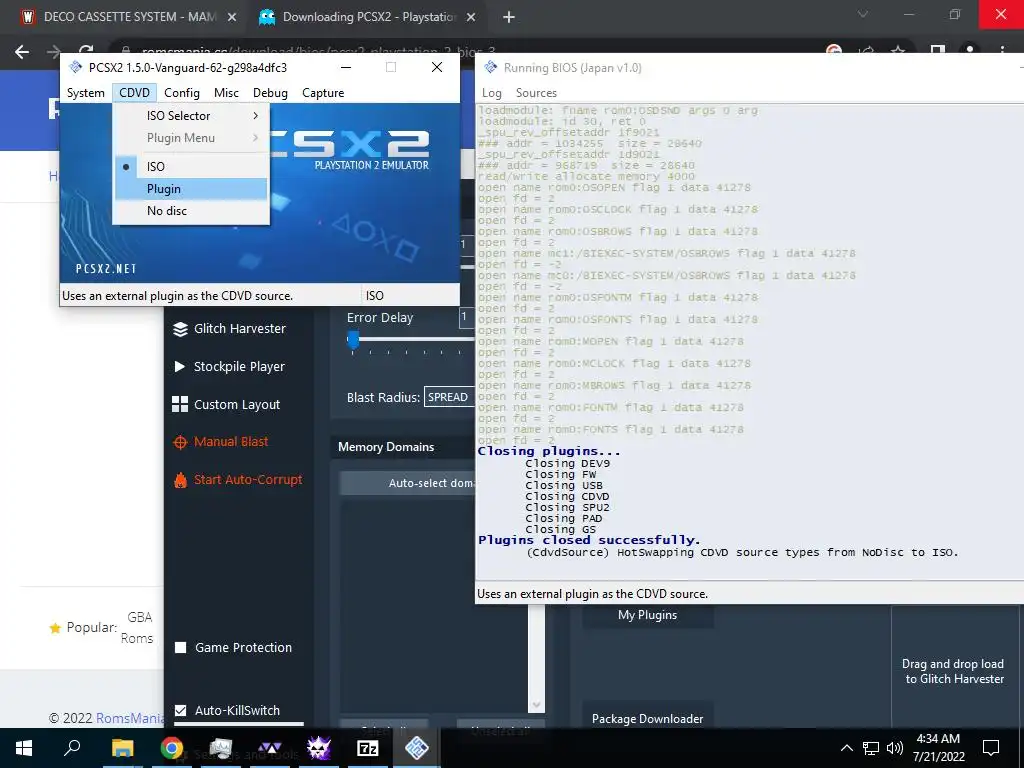Open the System menu in PCSX2
This screenshot has height=768, width=1024.
[x=86, y=93]
